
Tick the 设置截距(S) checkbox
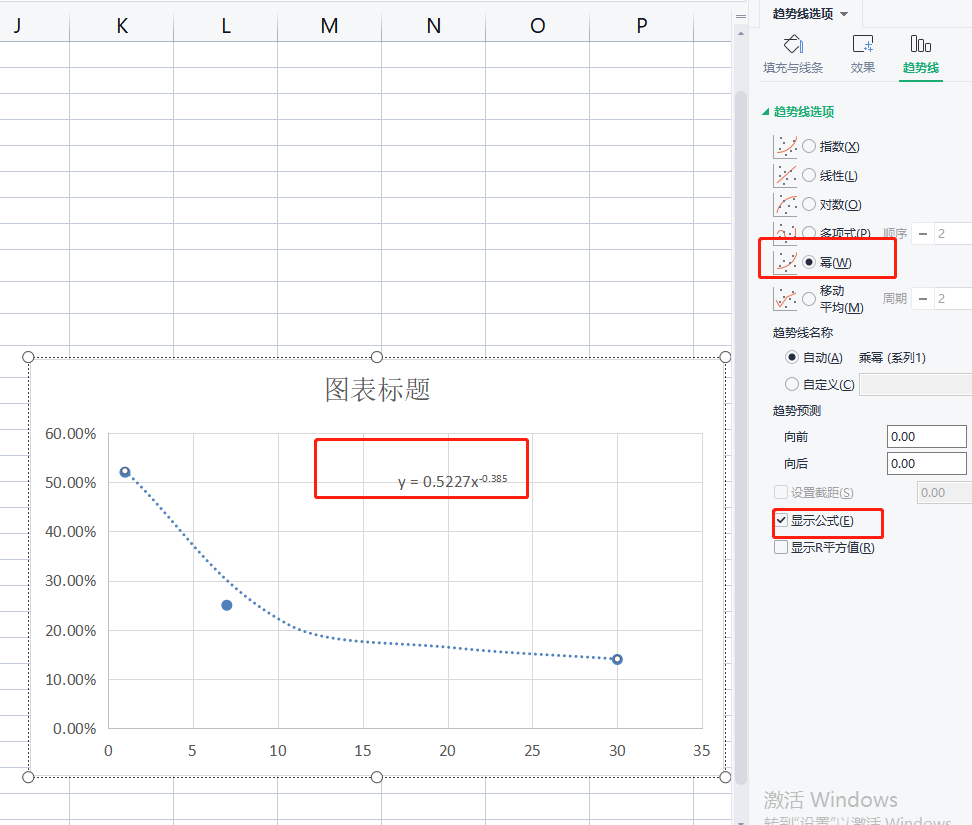(x=781, y=492)
